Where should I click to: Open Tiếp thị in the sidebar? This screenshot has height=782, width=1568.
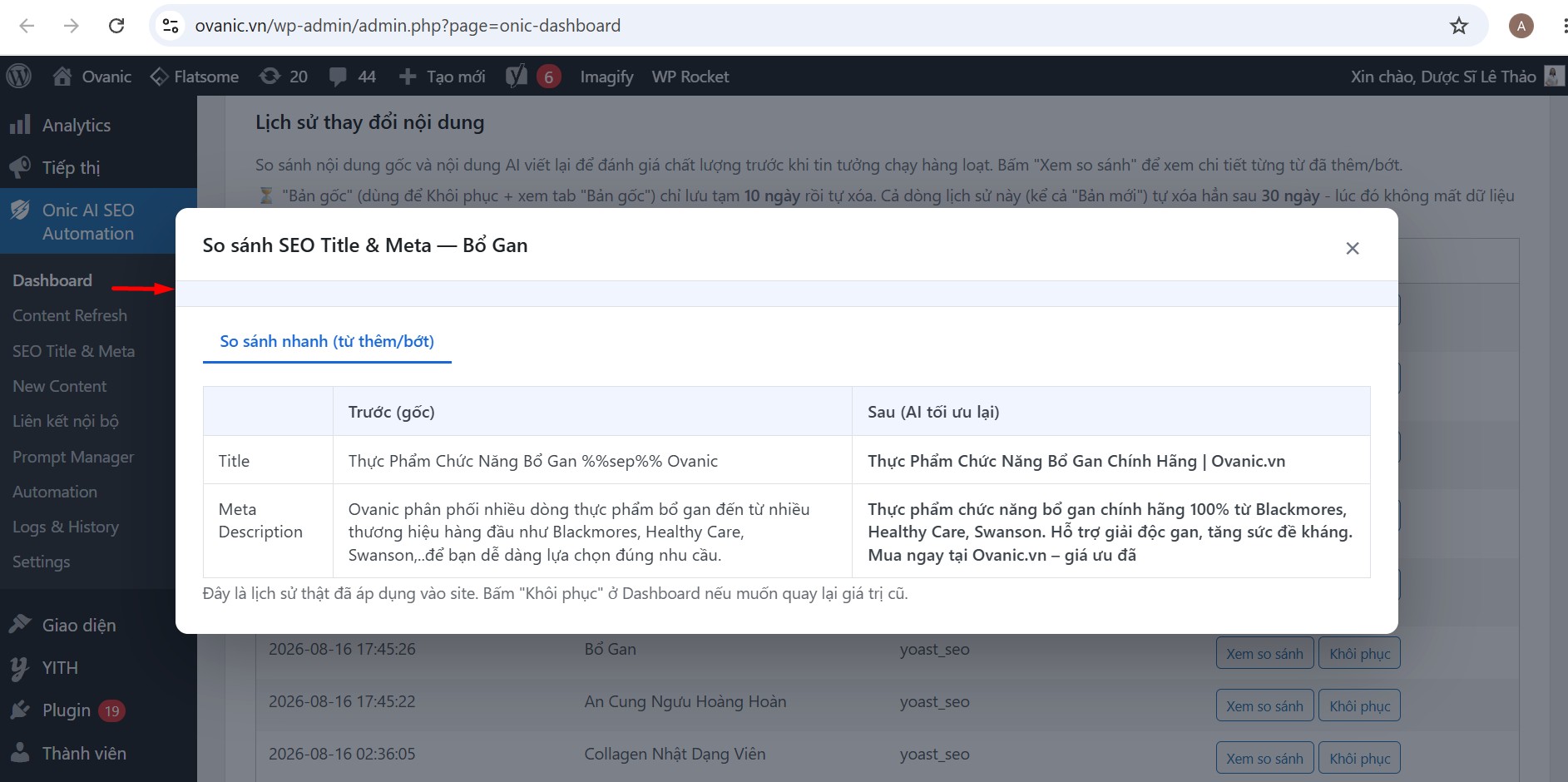(x=71, y=167)
